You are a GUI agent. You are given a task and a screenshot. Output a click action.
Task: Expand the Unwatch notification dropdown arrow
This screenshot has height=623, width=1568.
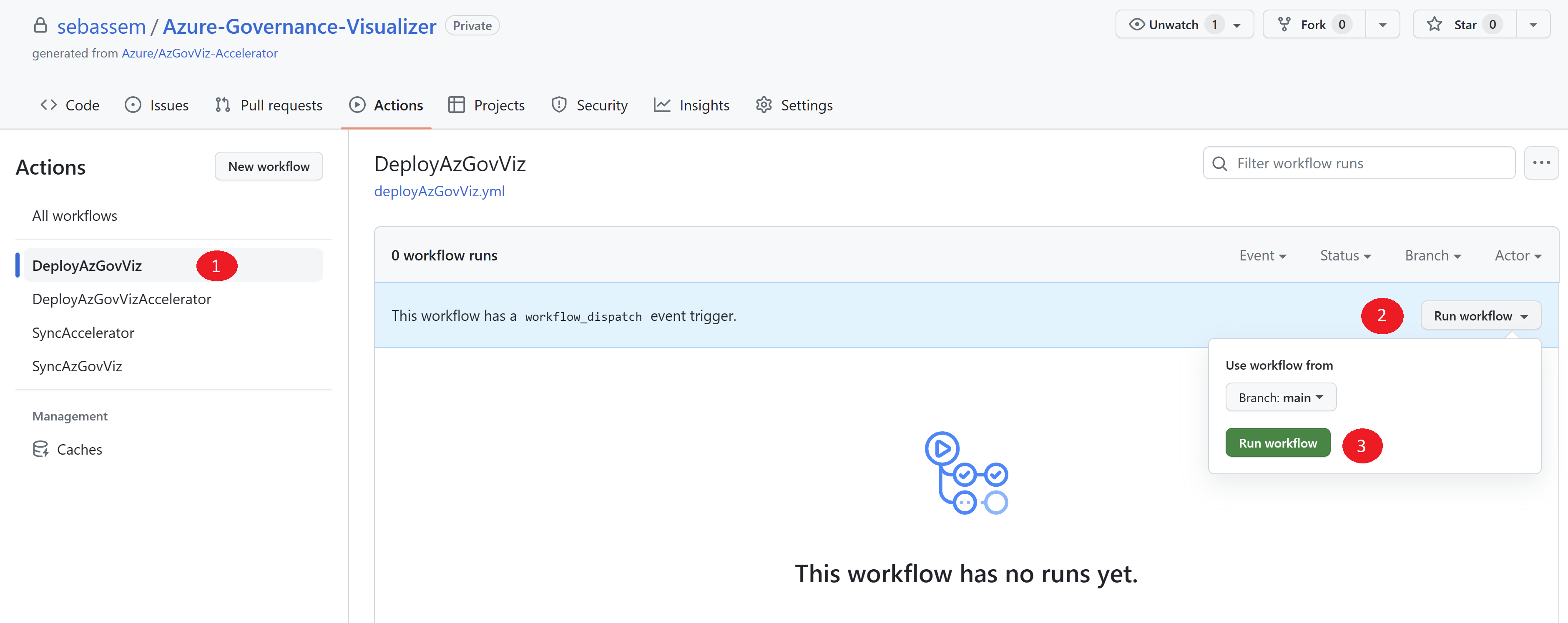coord(1237,25)
